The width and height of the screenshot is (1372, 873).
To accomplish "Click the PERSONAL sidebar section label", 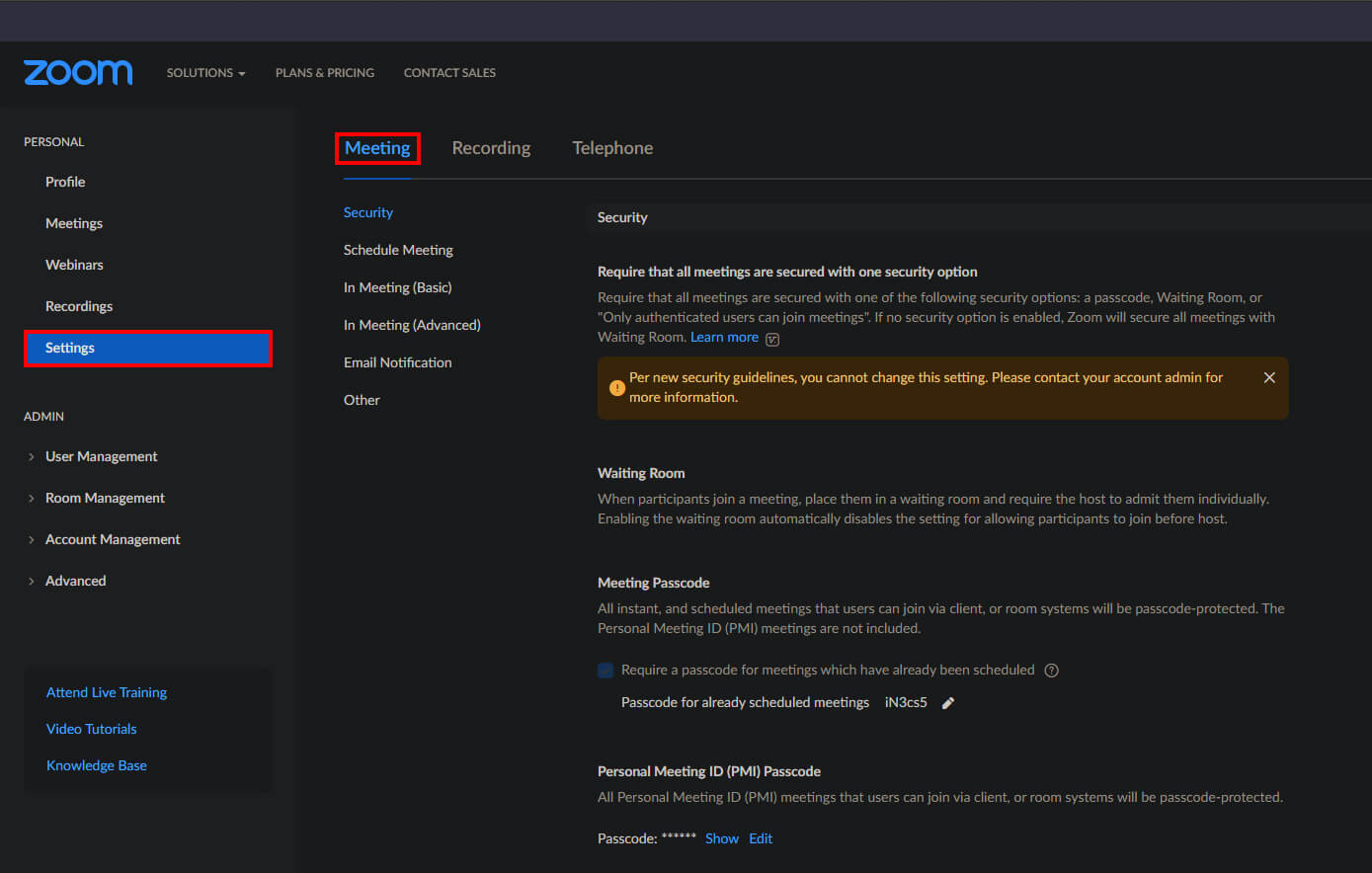I will tap(54, 142).
